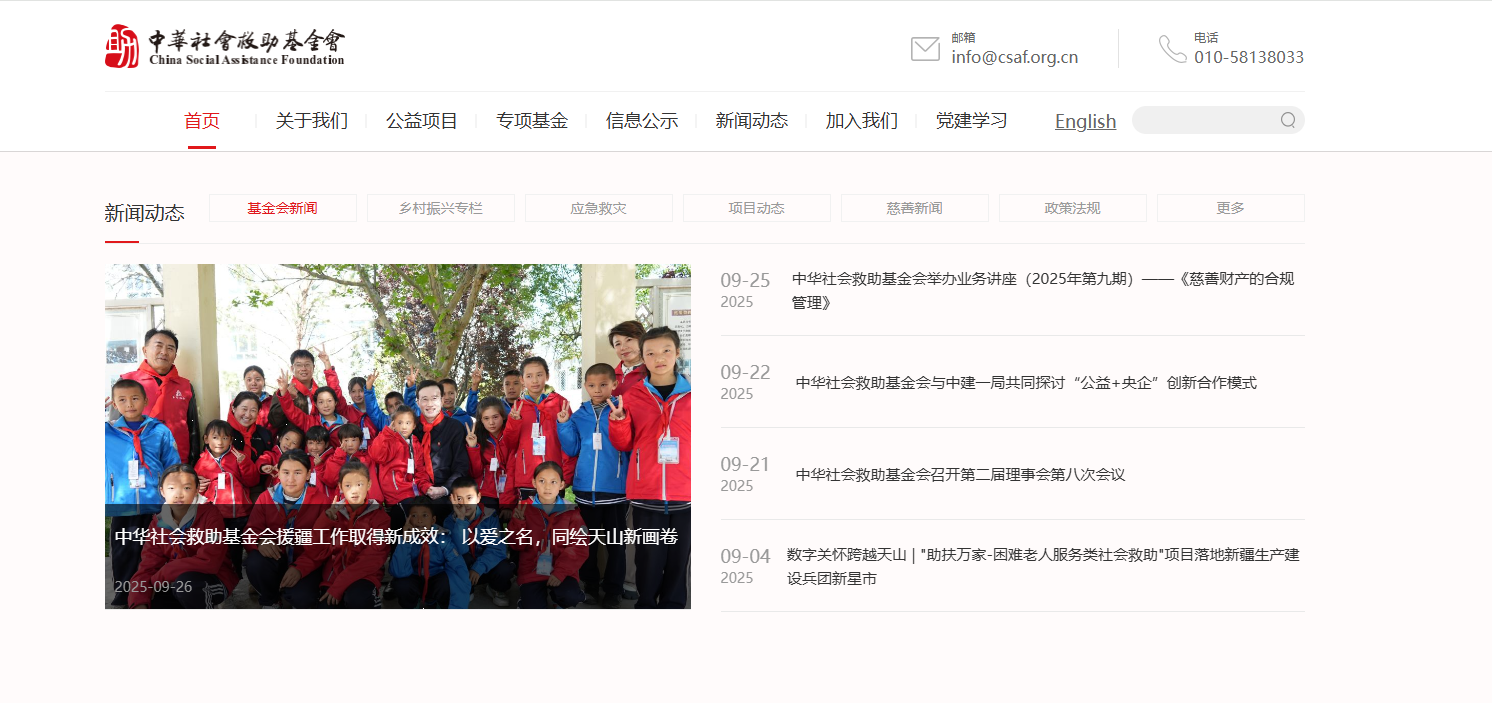
Task: Switch to the 乡村振兴专栏 tab
Action: click(441, 208)
